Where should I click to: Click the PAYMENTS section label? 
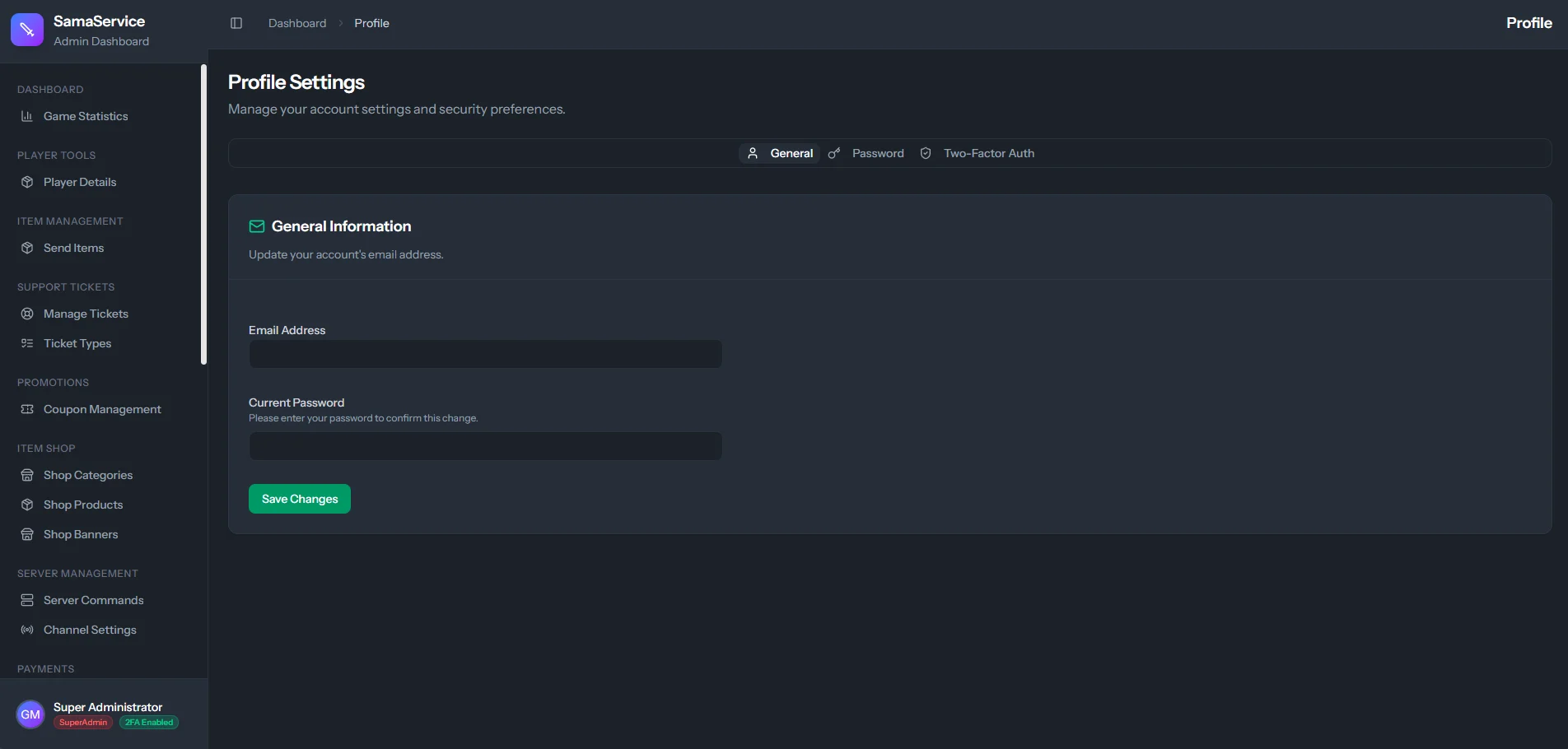pyautogui.click(x=46, y=669)
